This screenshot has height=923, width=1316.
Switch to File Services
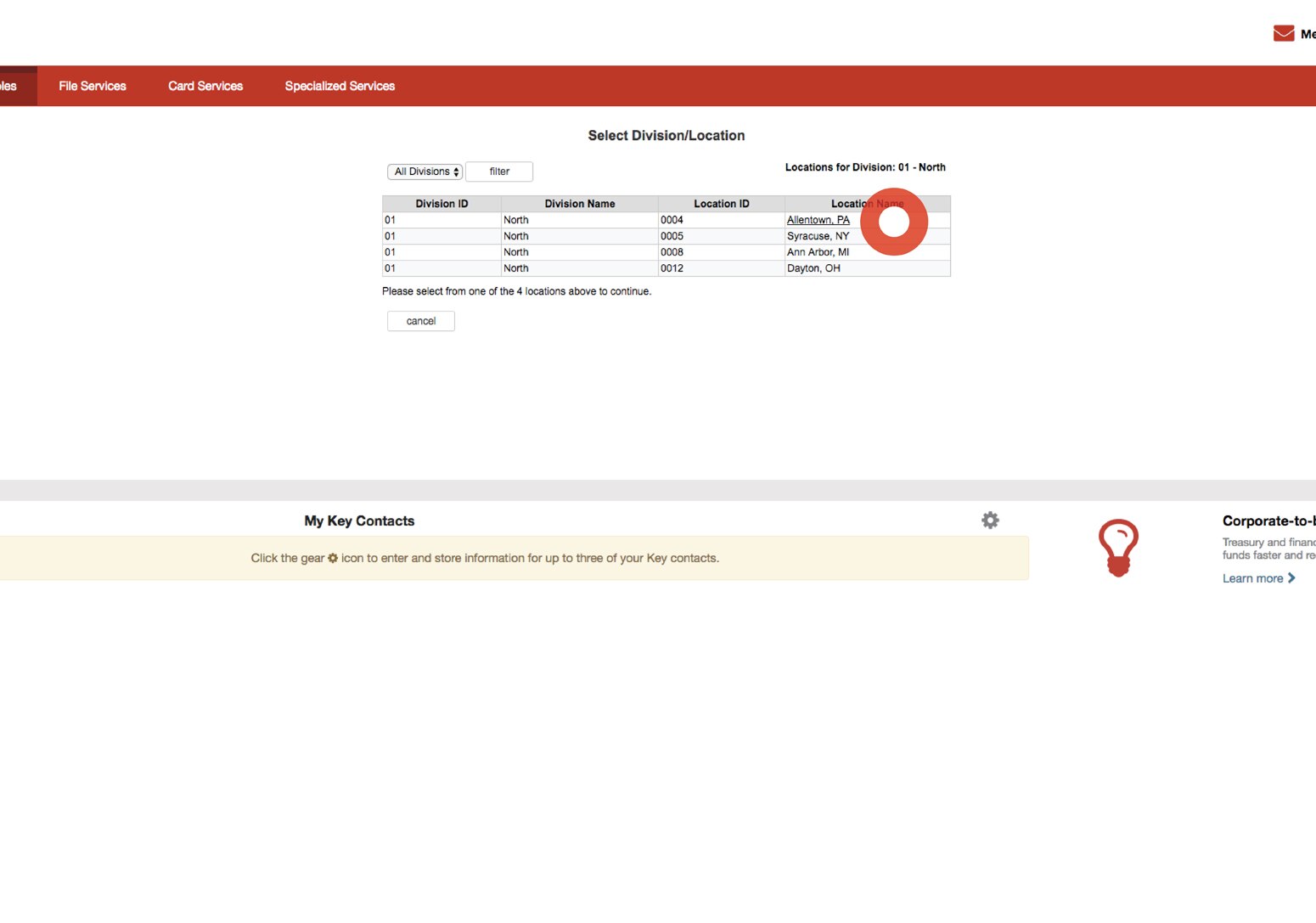(x=92, y=85)
